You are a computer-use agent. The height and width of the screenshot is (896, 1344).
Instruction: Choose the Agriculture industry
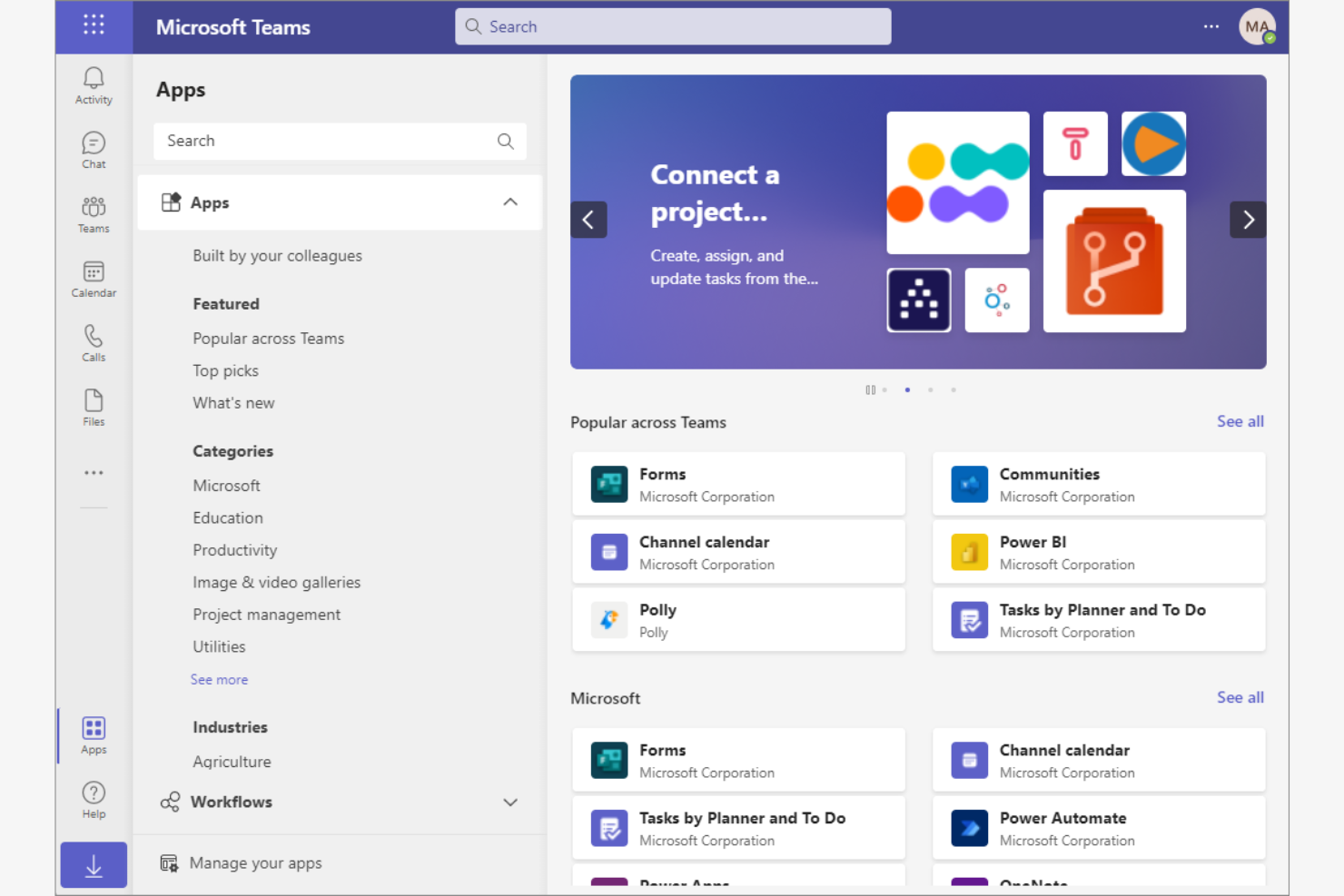pyautogui.click(x=232, y=762)
